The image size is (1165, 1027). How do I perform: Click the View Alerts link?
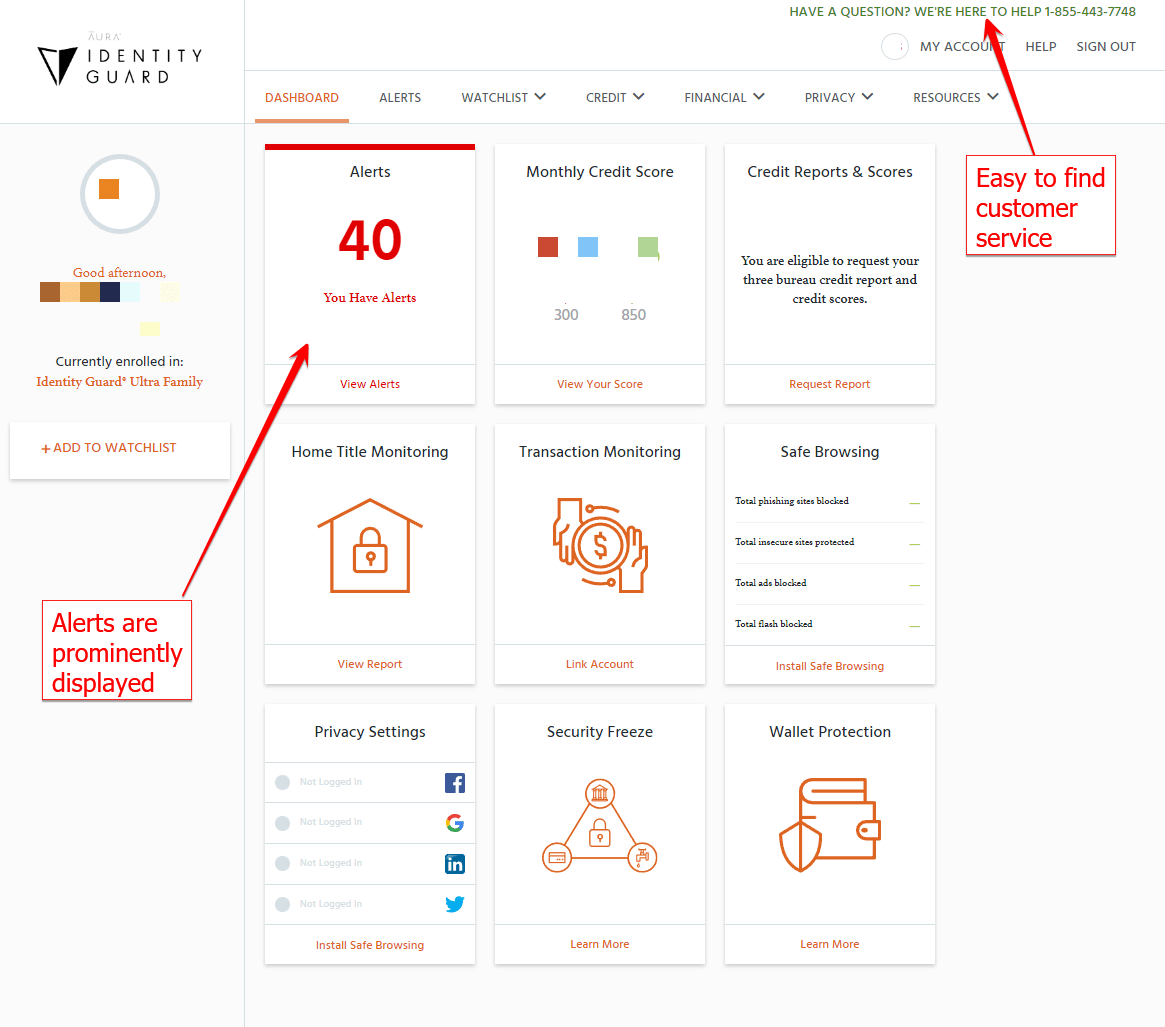pos(369,384)
